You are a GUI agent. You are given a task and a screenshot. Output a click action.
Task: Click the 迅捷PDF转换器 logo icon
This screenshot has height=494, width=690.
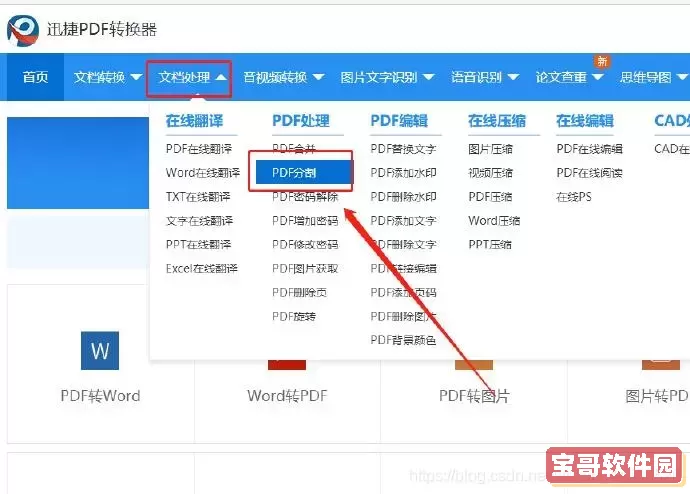pyautogui.click(x=23, y=30)
